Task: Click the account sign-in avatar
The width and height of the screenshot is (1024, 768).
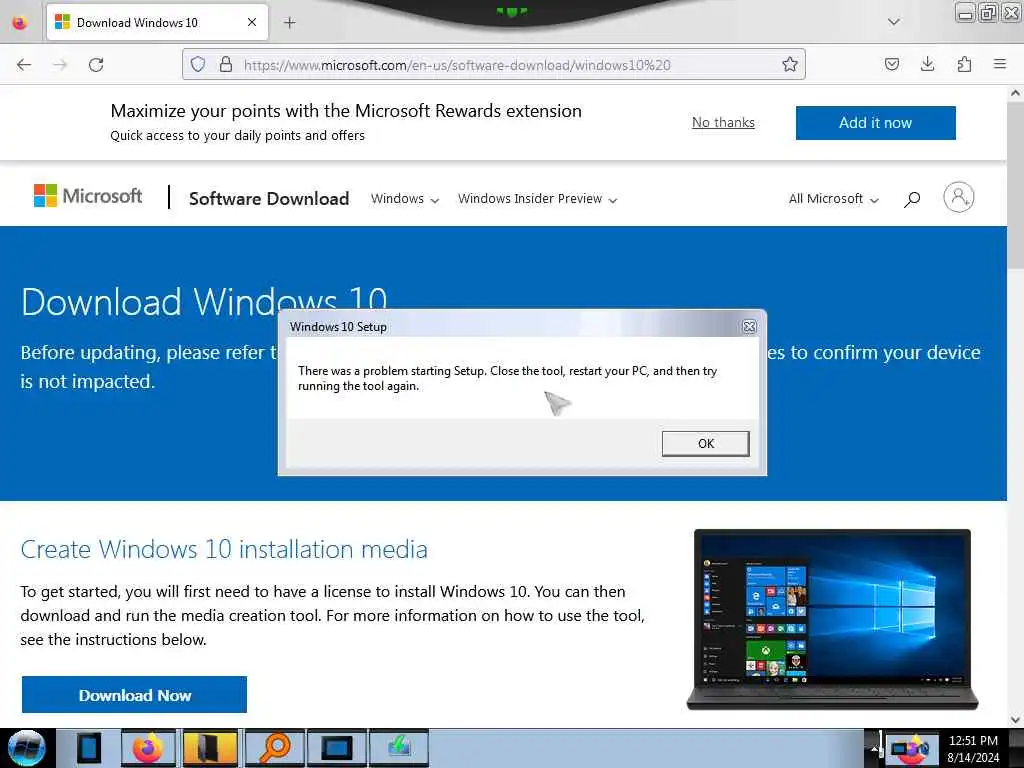Action: click(958, 197)
